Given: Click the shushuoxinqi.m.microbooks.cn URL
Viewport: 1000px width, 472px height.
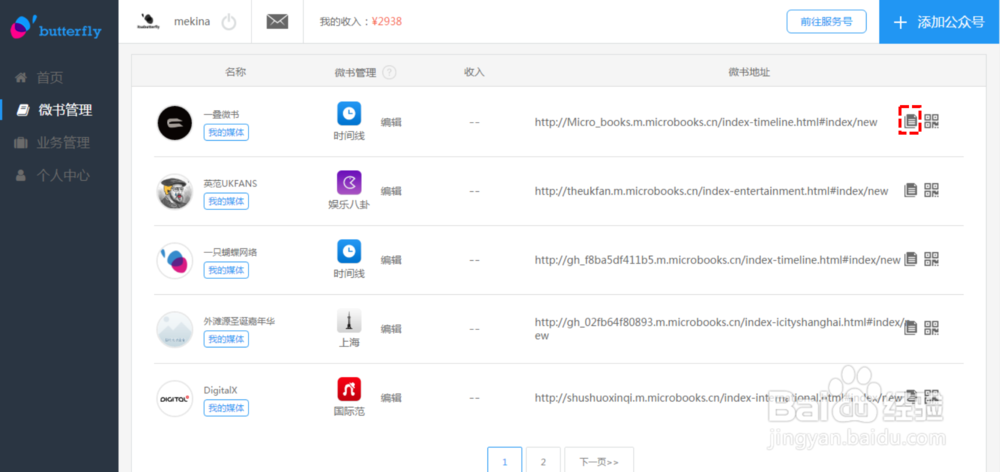Looking at the screenshot, I should [719, 397].
